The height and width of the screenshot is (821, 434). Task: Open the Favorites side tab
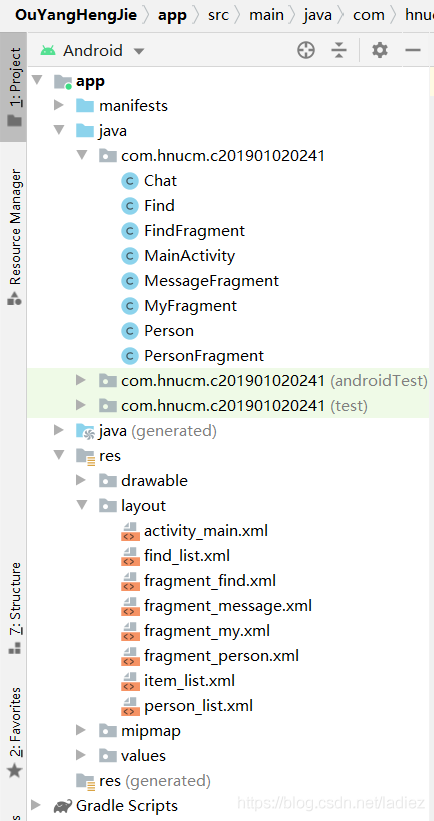(x=14, y=731)
